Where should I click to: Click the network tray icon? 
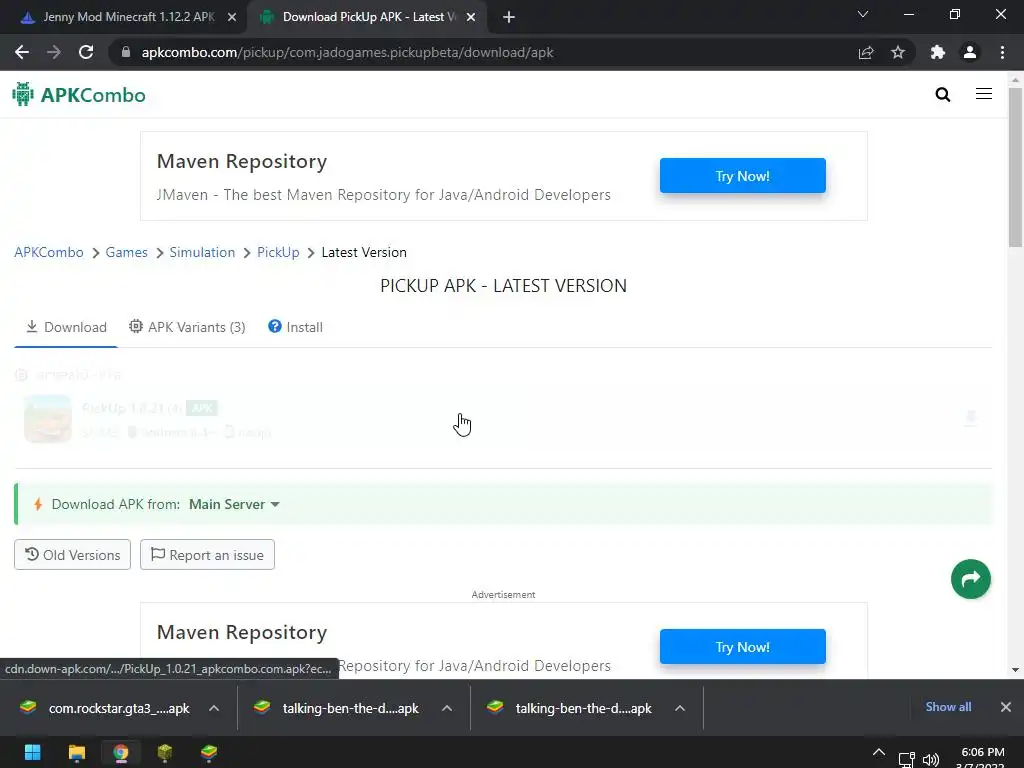tap(906, 760)
